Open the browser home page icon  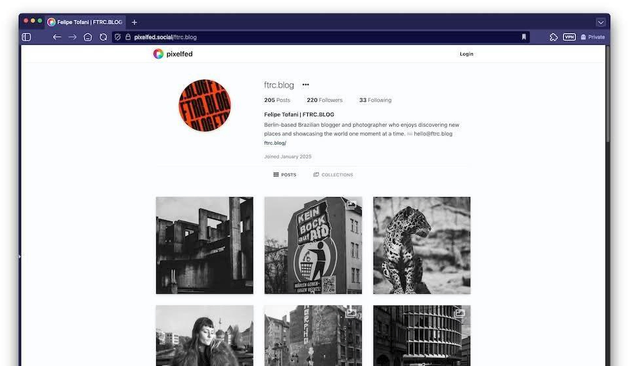pos(88,37)
